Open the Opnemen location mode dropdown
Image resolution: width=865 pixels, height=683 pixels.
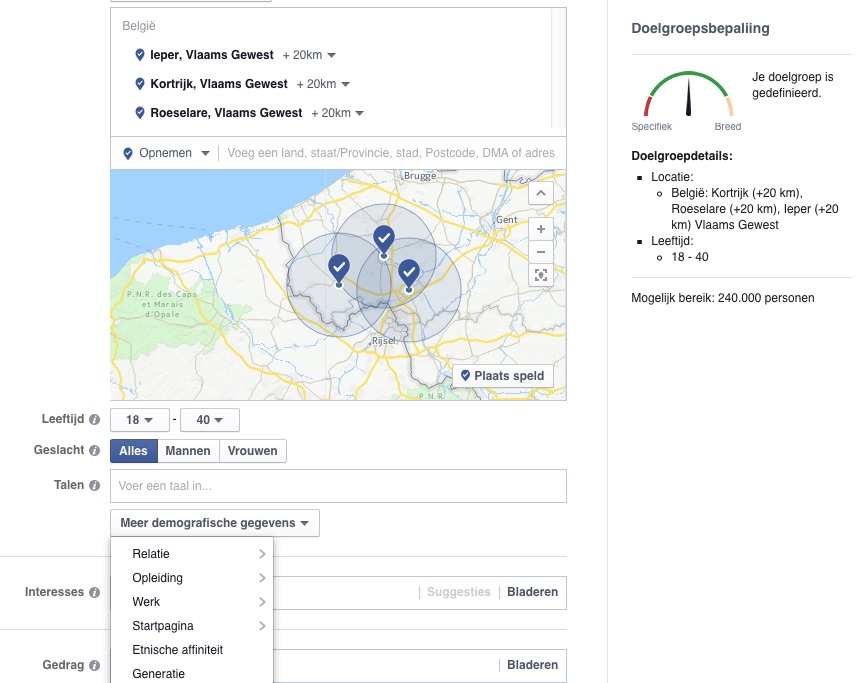(x=167, y=154)
